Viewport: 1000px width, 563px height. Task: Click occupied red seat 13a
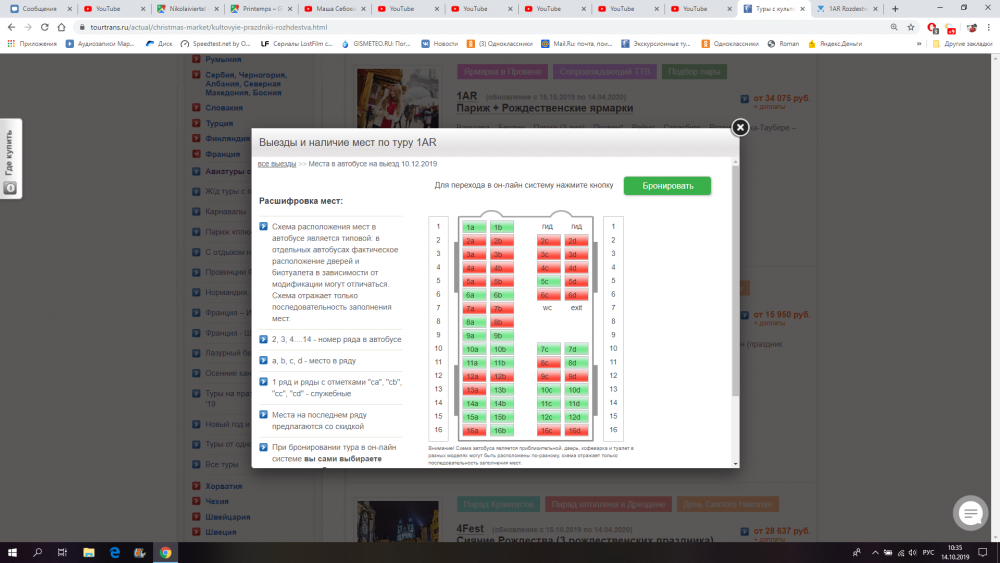474,390
